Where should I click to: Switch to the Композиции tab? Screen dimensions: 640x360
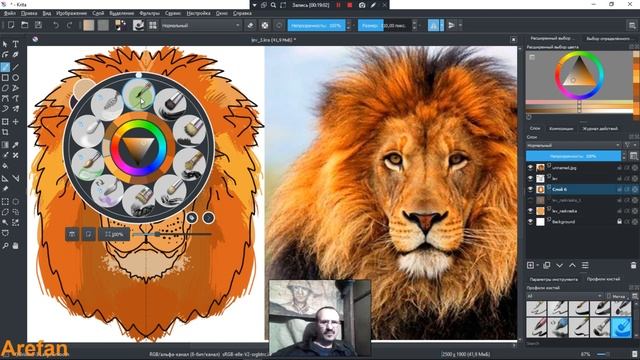[561, 128]
